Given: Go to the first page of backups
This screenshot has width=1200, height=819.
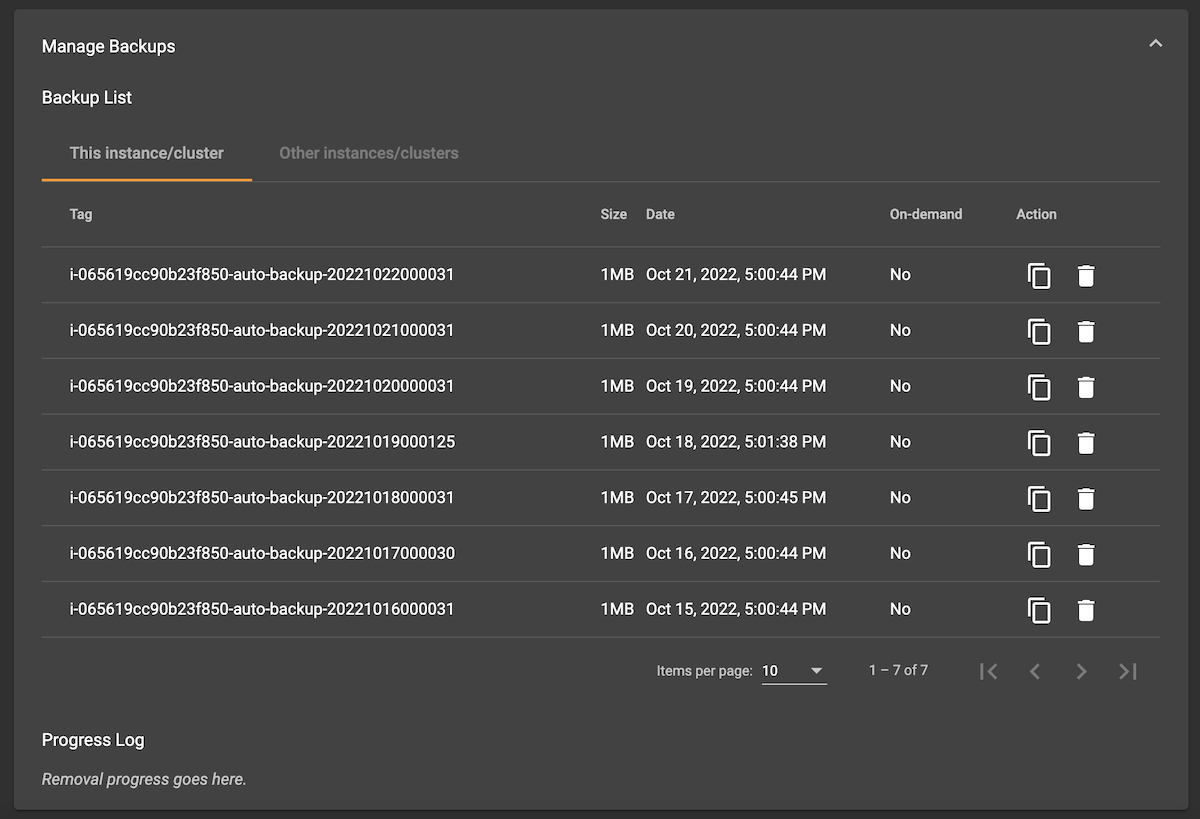Looking at the screenshot, I should click(988, 671).
